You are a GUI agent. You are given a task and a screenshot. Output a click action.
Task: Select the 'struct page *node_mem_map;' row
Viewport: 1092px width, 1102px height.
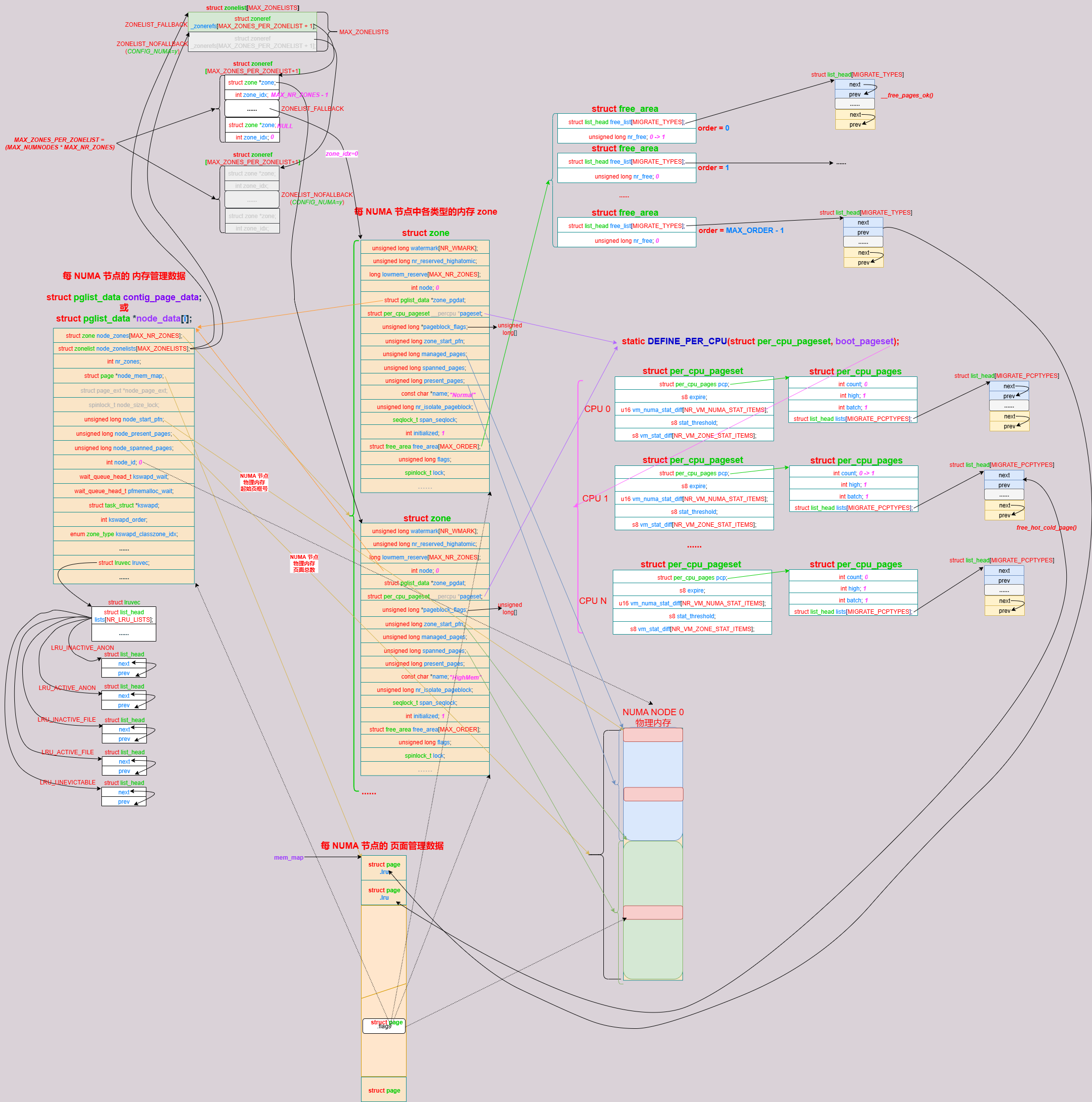[124, 376]
